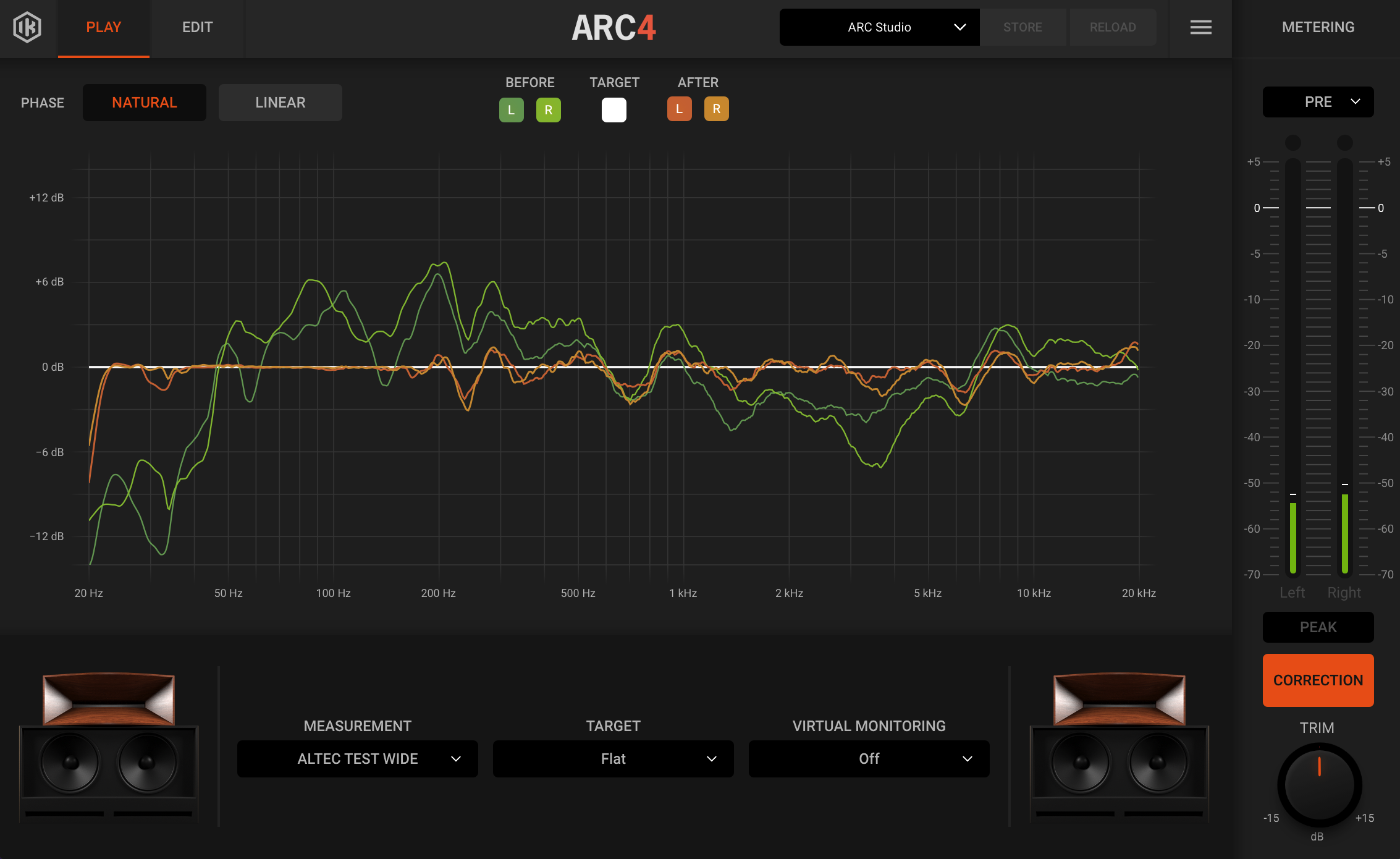Open the Metering tab
This screenshot has height=859, width=1400.
point(1318,27)
